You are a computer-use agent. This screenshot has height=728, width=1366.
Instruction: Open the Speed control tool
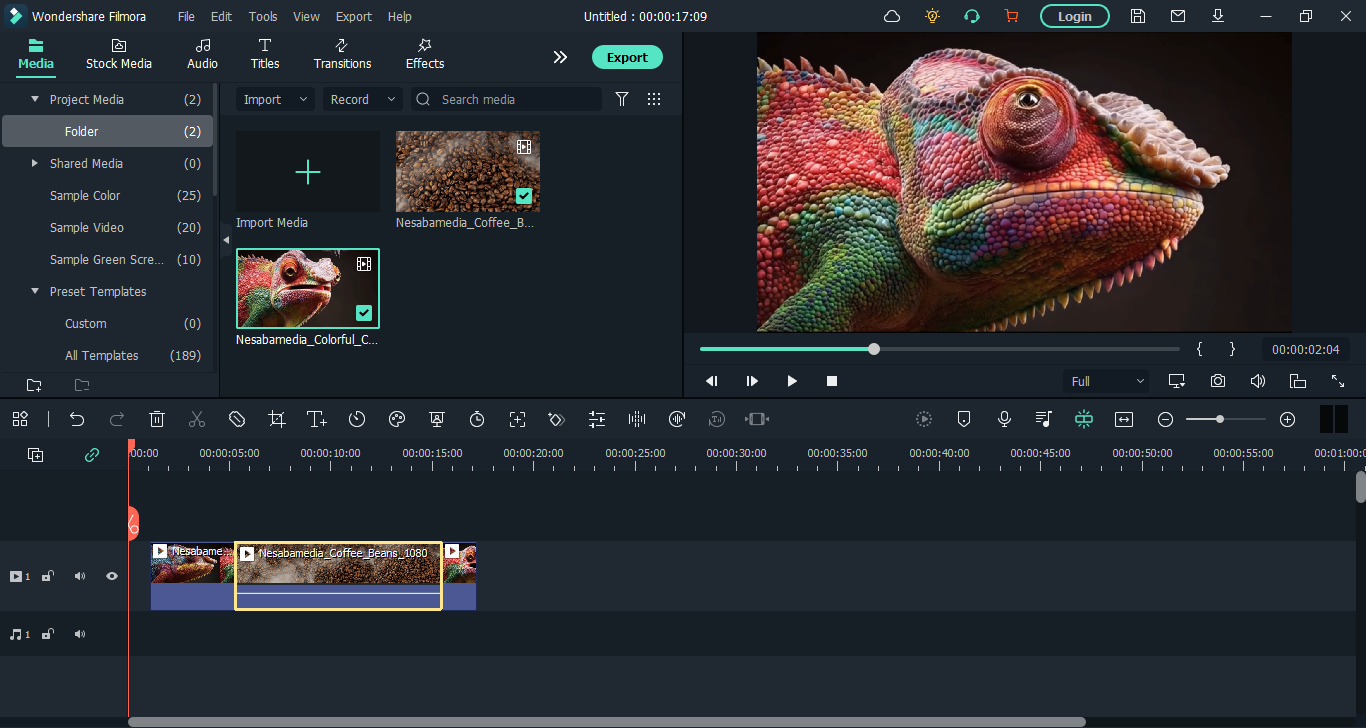click(357, 420)
